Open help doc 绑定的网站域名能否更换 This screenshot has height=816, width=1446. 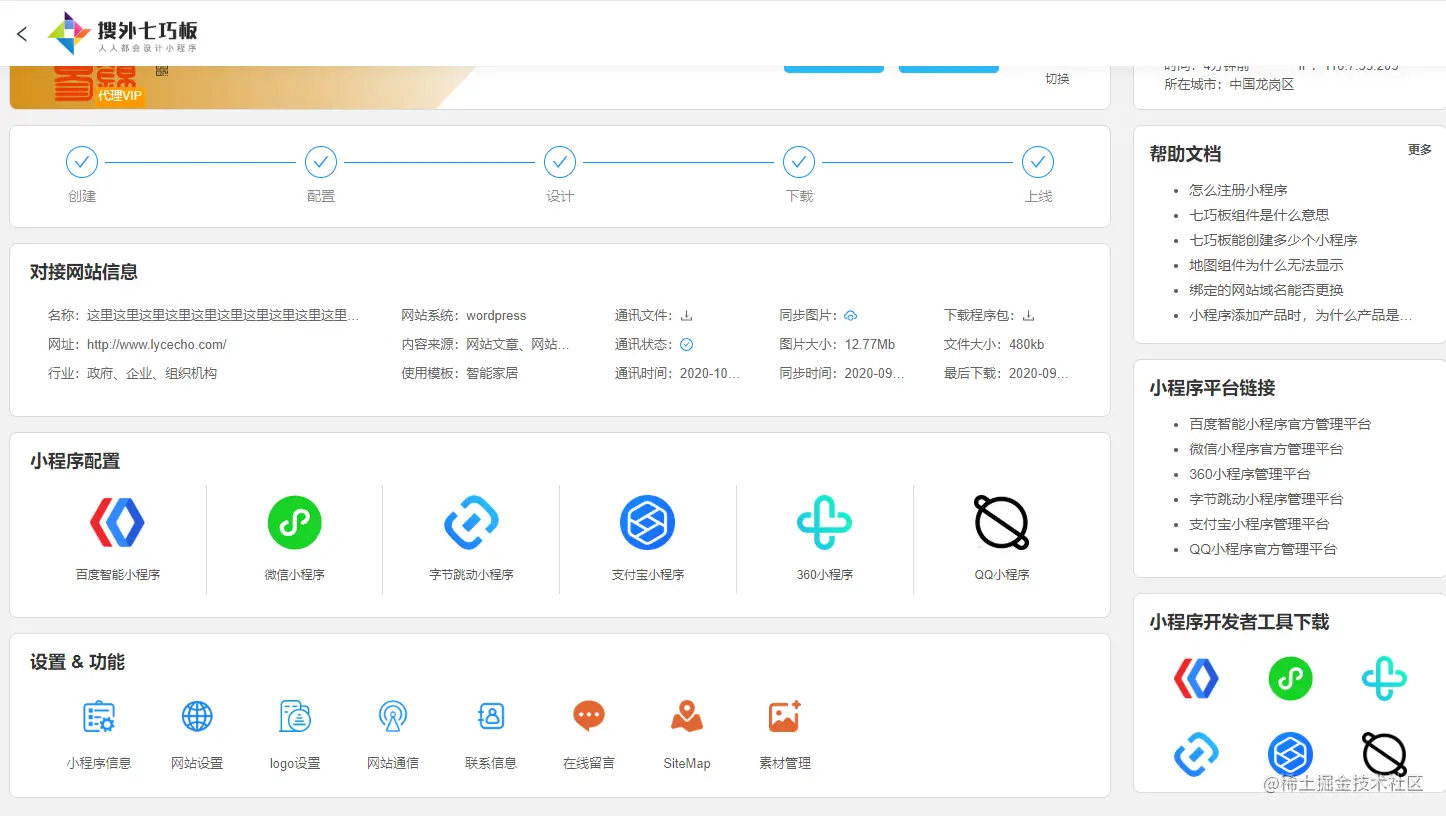pos(1266,290)
